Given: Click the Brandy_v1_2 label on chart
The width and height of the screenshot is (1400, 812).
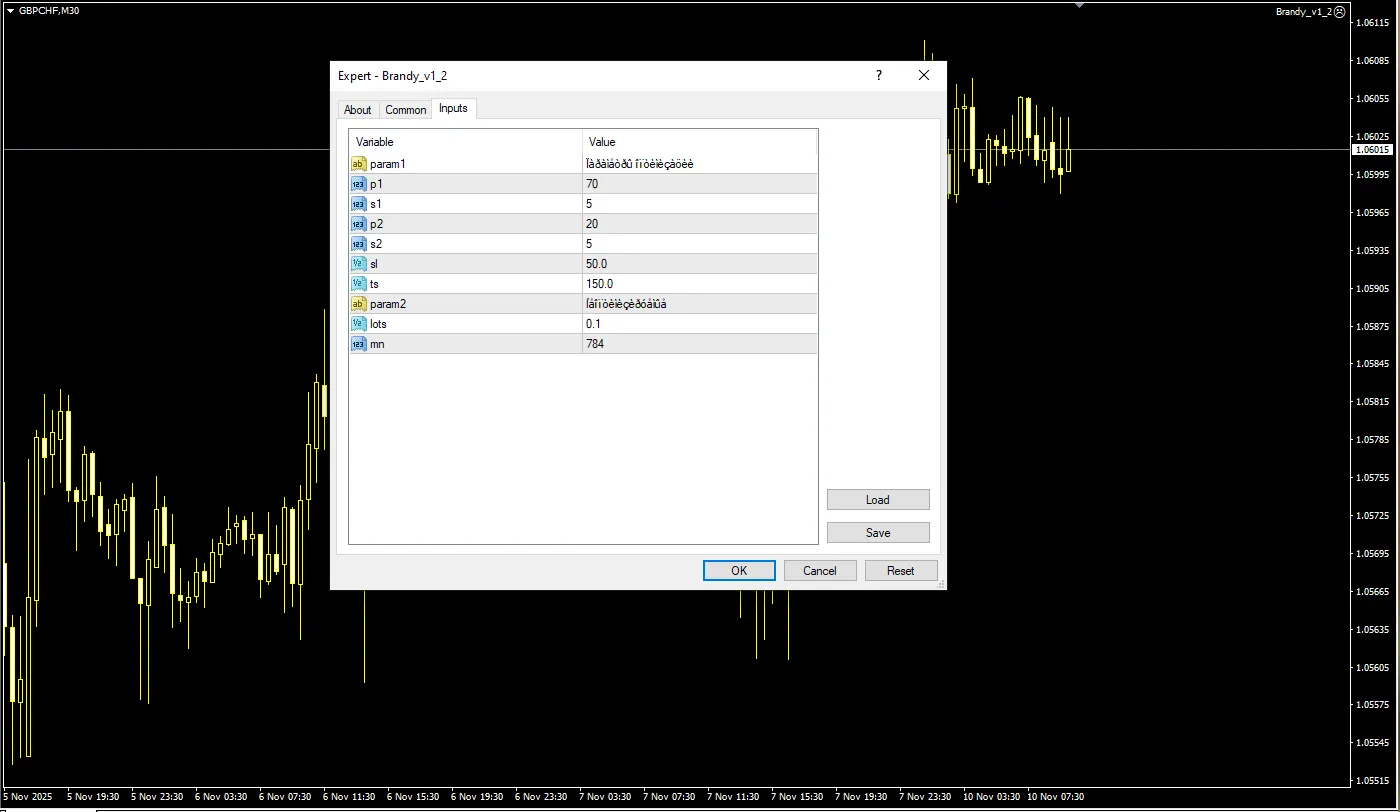Looking at the screenshot, I should (x=1304, y=12).
